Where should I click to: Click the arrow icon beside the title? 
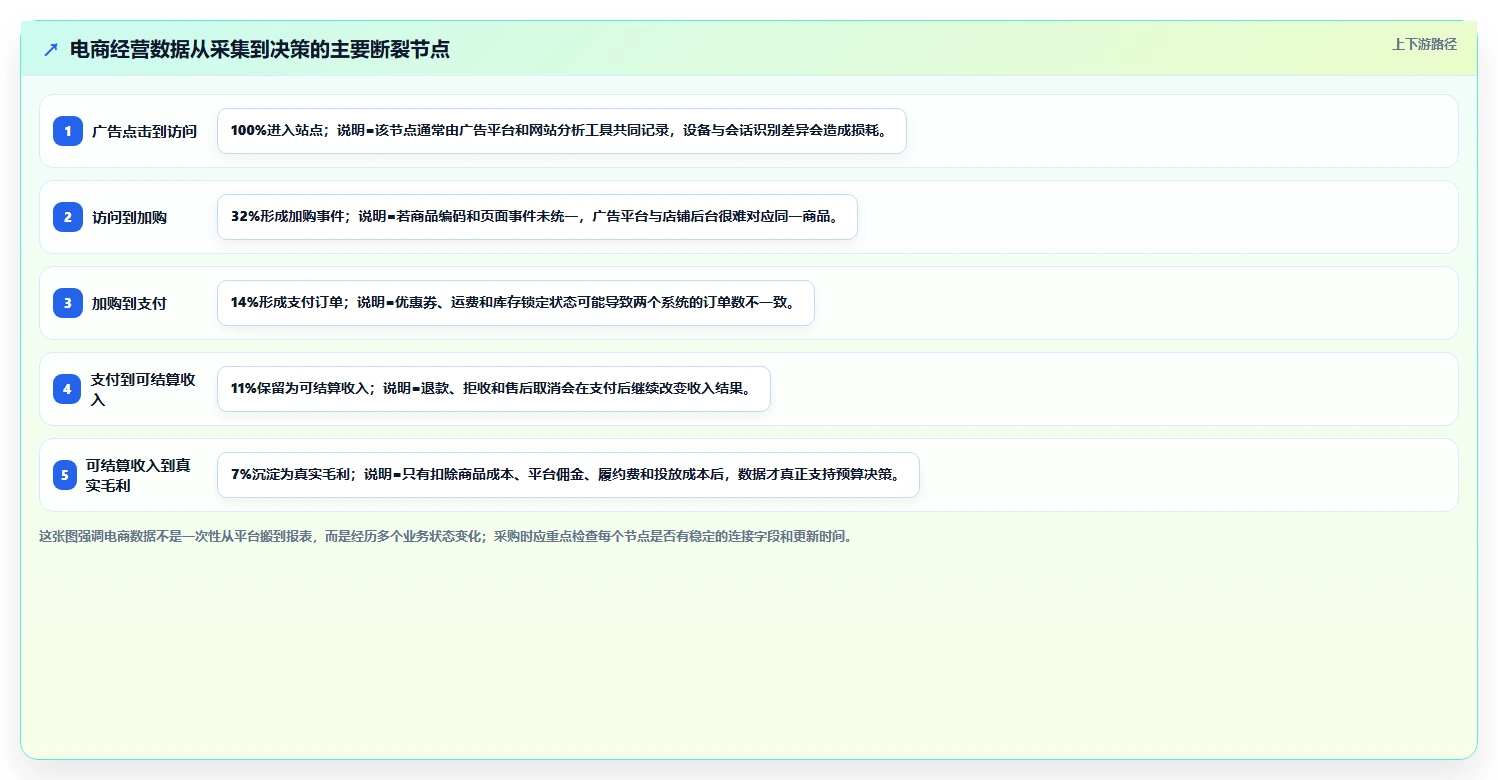[x=51, y=50]
